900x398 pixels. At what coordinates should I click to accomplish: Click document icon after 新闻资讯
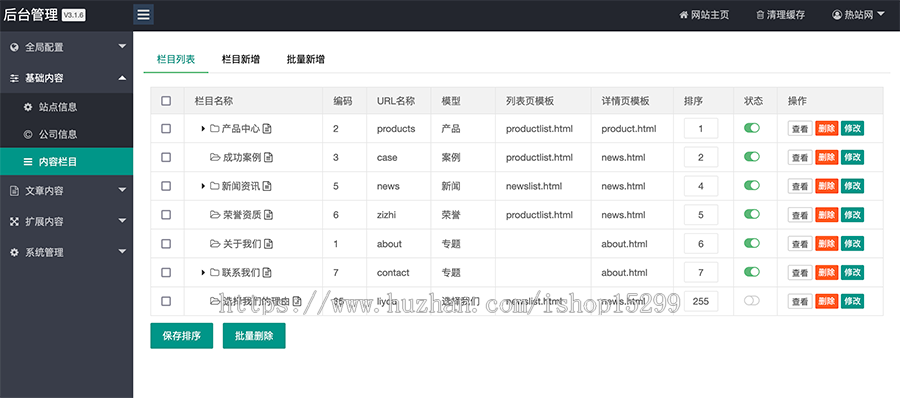point(267,186)
